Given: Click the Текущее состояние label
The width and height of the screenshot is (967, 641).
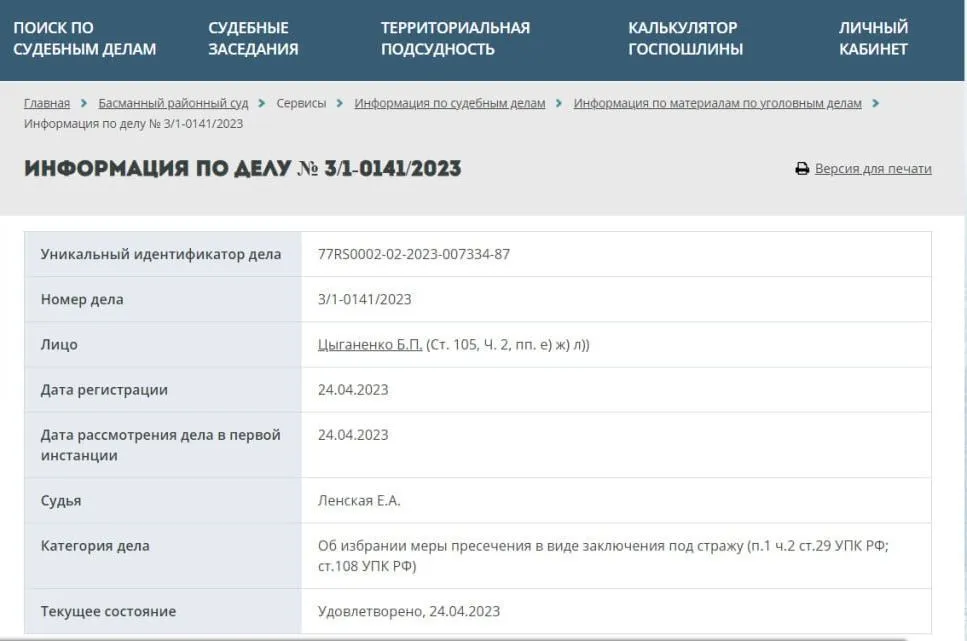Looking at the screenshot, I should click(109, 611).
